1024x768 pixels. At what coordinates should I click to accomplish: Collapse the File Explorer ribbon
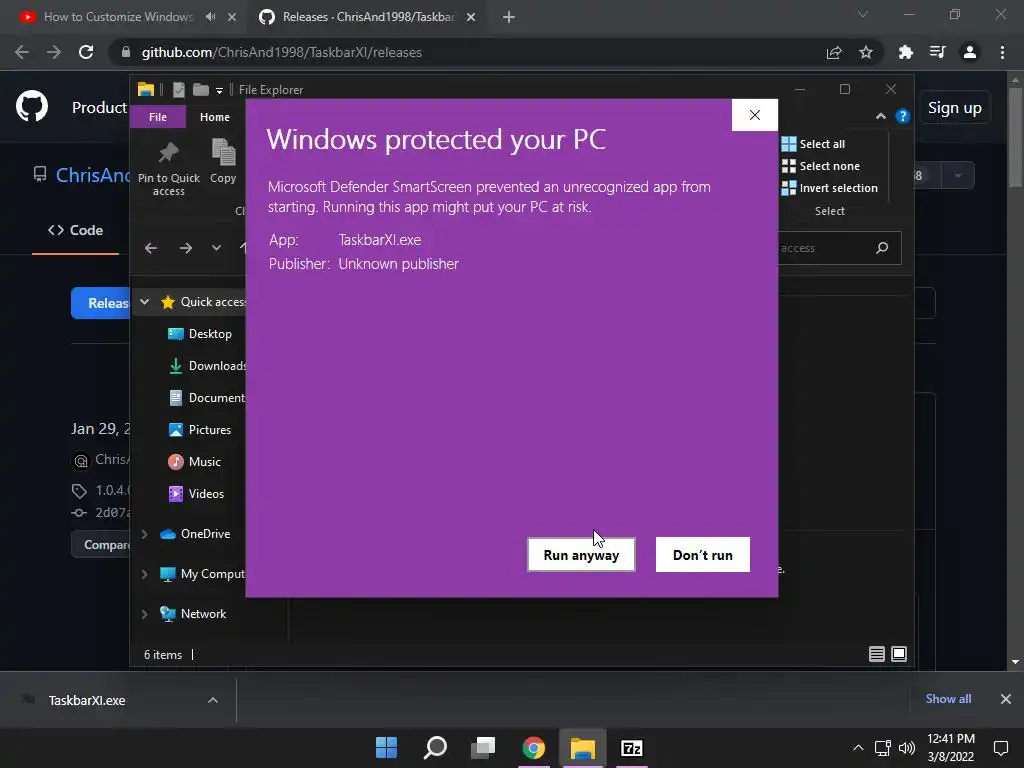click(x=880, y=116)
